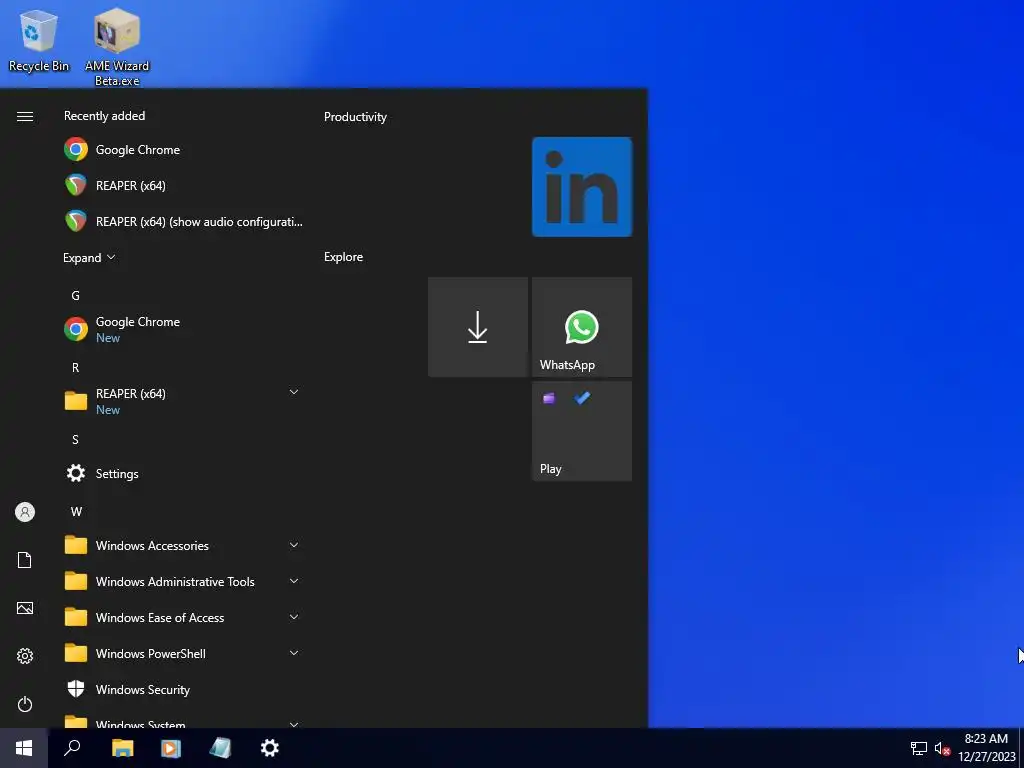The width and height of the screenshot is (1024, 768).
Task: Open REAPER (x64) show audio configuration entry
Action: tap(183, 221)
